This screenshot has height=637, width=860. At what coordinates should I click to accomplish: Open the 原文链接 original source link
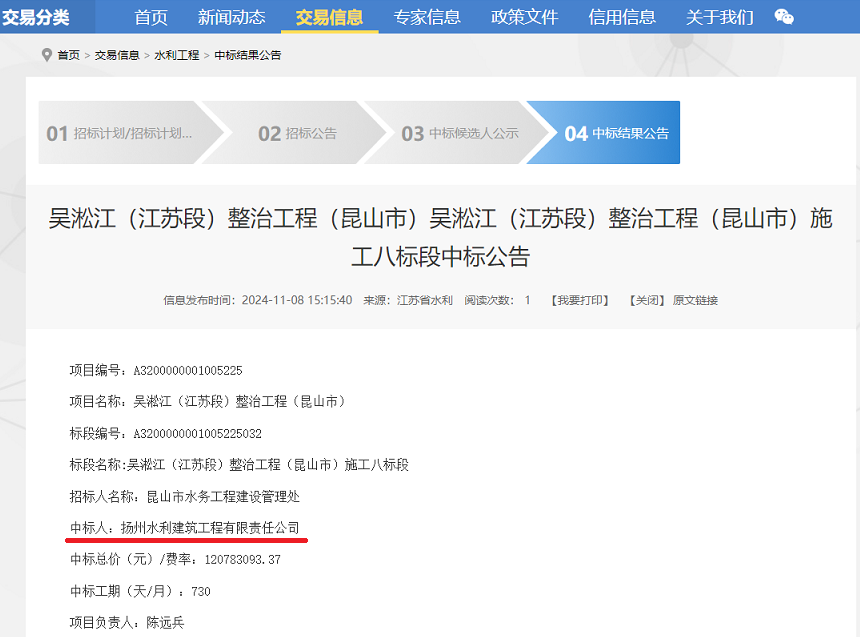(695, 300)
